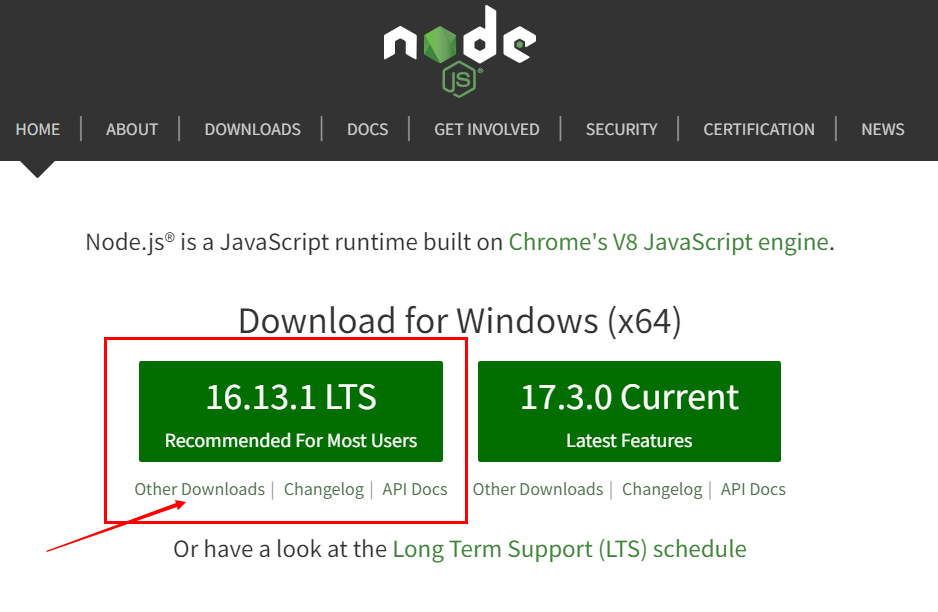This screenshot has height=612, width=938.
Task: Open the DOCS section
Action: click(x=367, y=129)
